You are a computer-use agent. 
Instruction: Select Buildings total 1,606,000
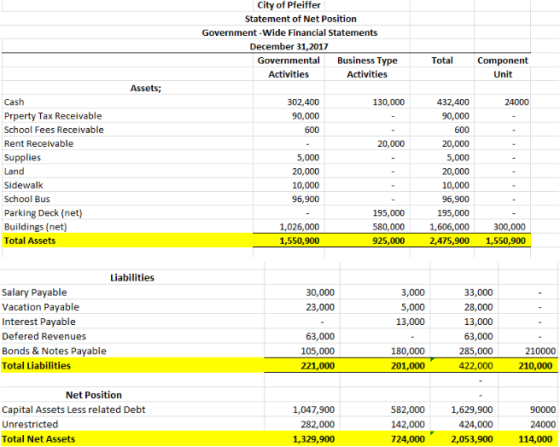coord(449,227)
